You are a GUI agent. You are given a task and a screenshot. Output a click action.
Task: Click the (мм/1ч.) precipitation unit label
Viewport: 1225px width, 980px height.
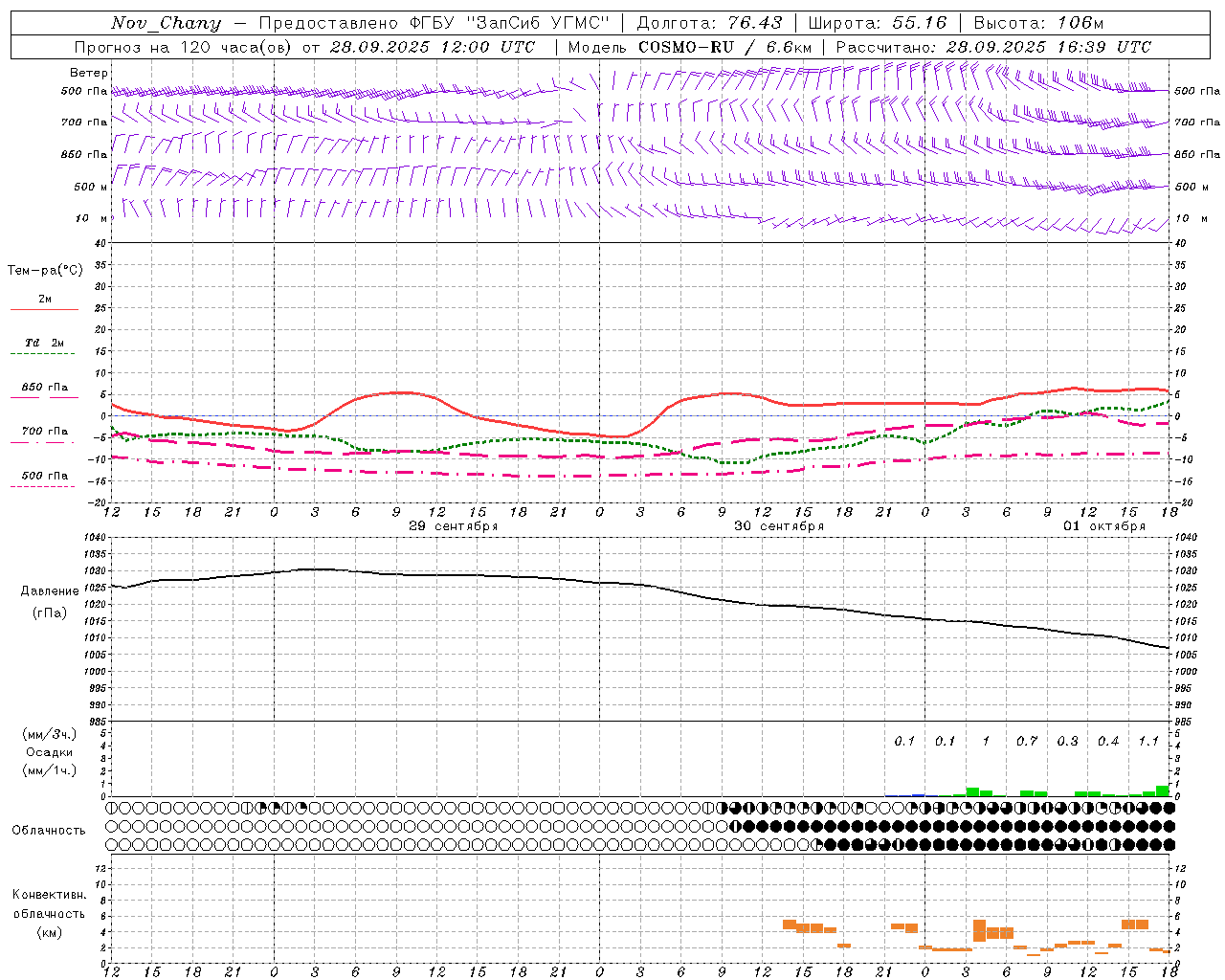[x=50, y=770]
